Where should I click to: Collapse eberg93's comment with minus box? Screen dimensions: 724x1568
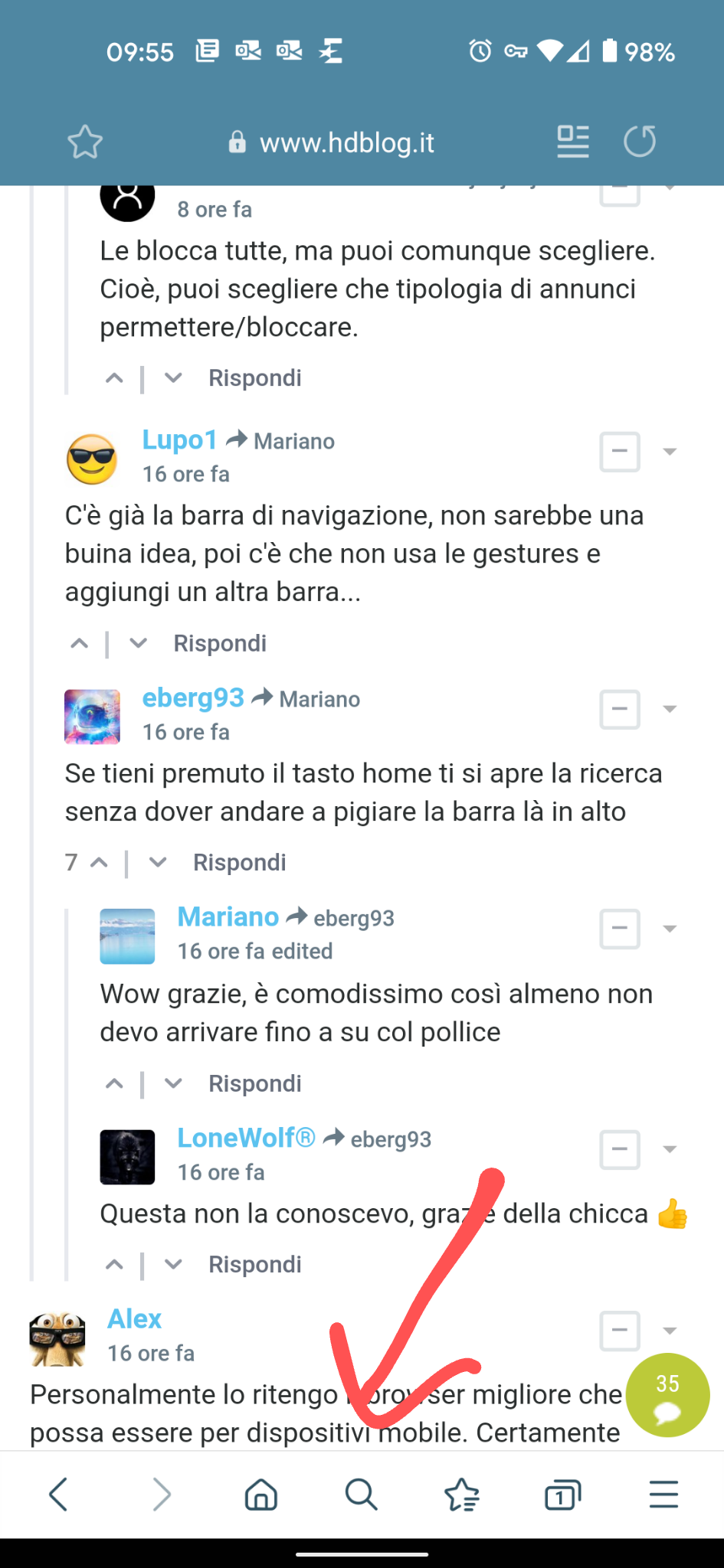tap(620, 709)
